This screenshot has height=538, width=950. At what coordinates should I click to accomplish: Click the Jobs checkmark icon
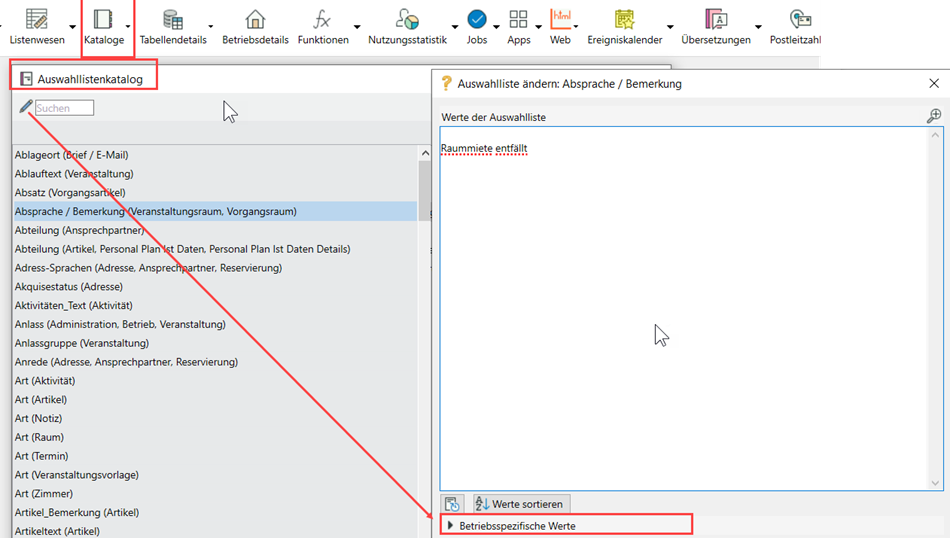coord(477,19)
